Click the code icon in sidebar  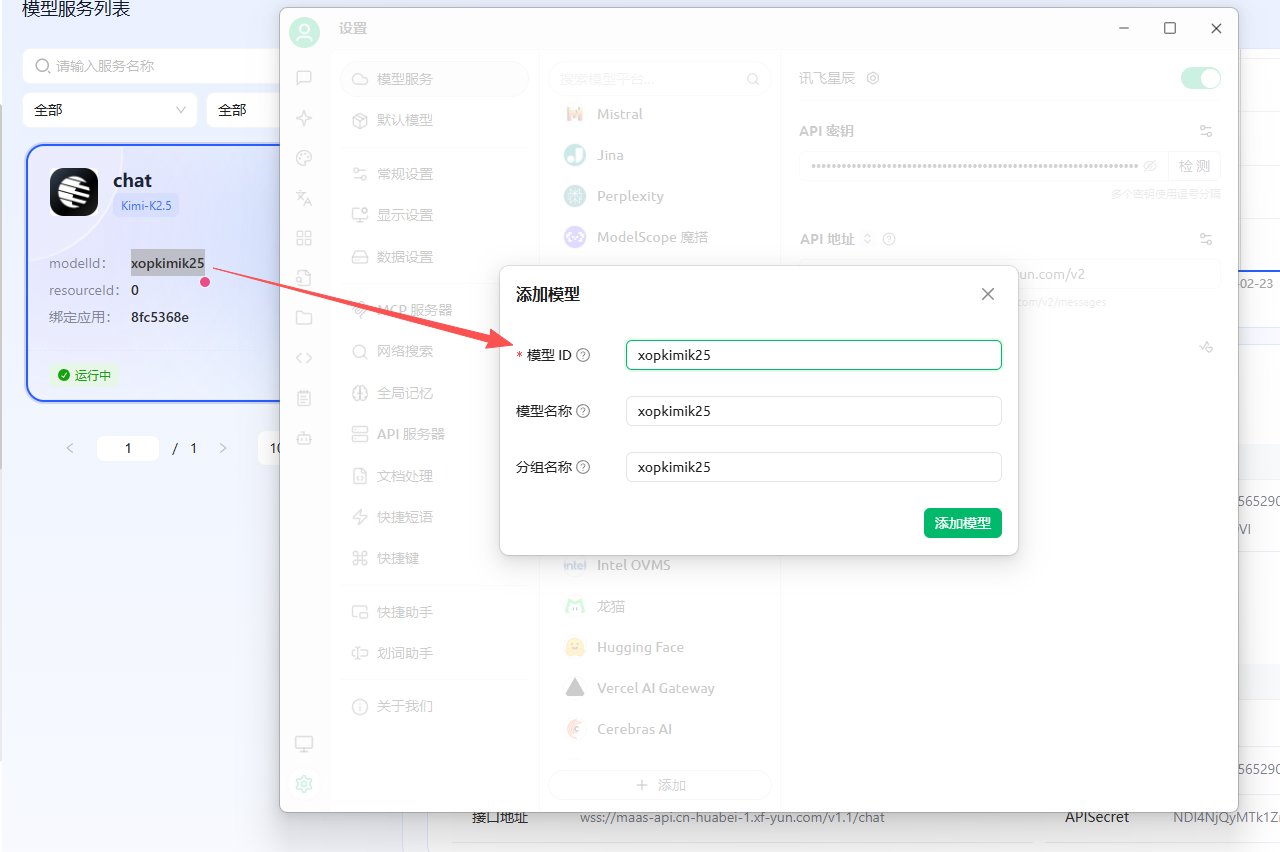304,358
